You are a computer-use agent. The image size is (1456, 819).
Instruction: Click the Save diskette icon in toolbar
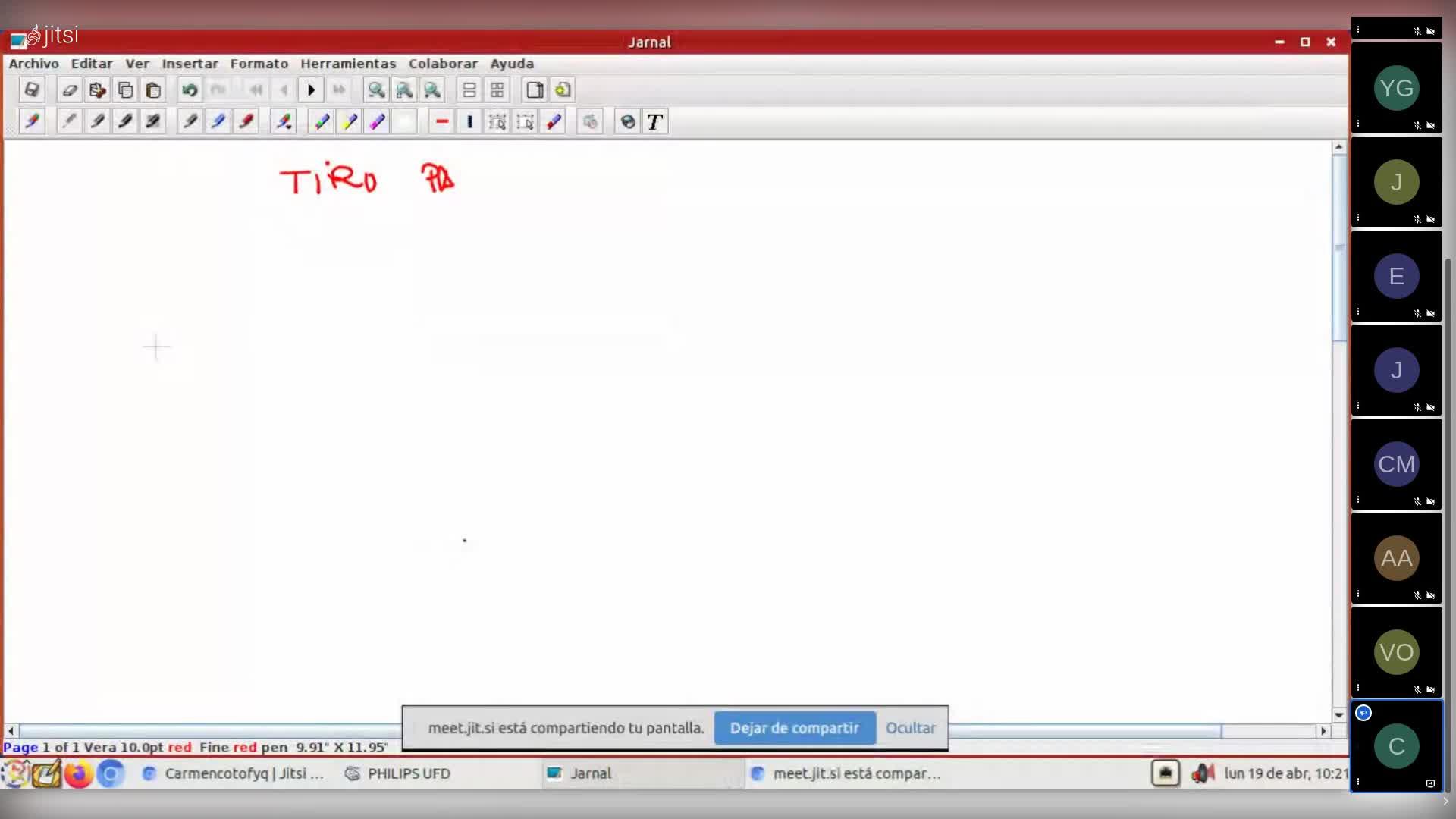coord(32,90)
